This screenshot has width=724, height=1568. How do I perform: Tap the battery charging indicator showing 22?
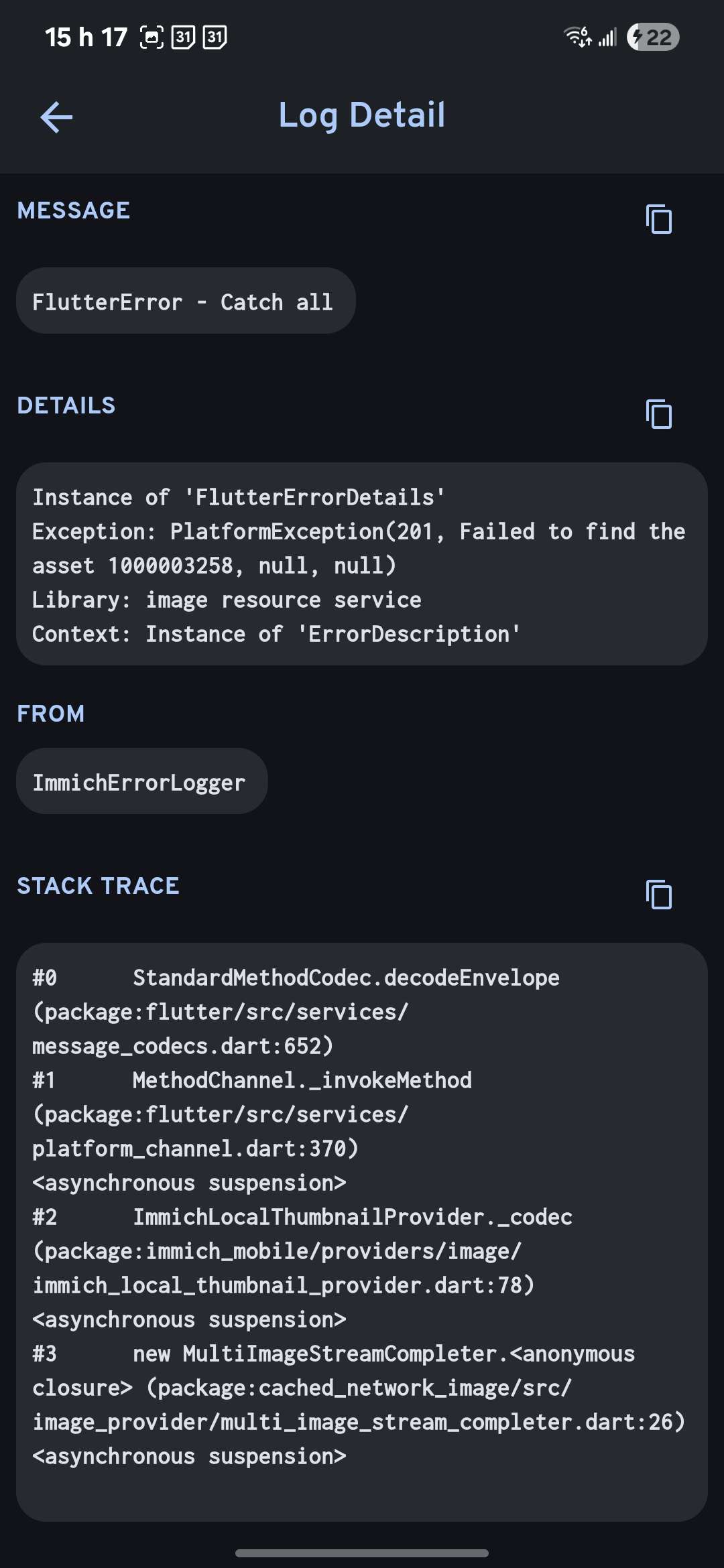tap(652, 37)
